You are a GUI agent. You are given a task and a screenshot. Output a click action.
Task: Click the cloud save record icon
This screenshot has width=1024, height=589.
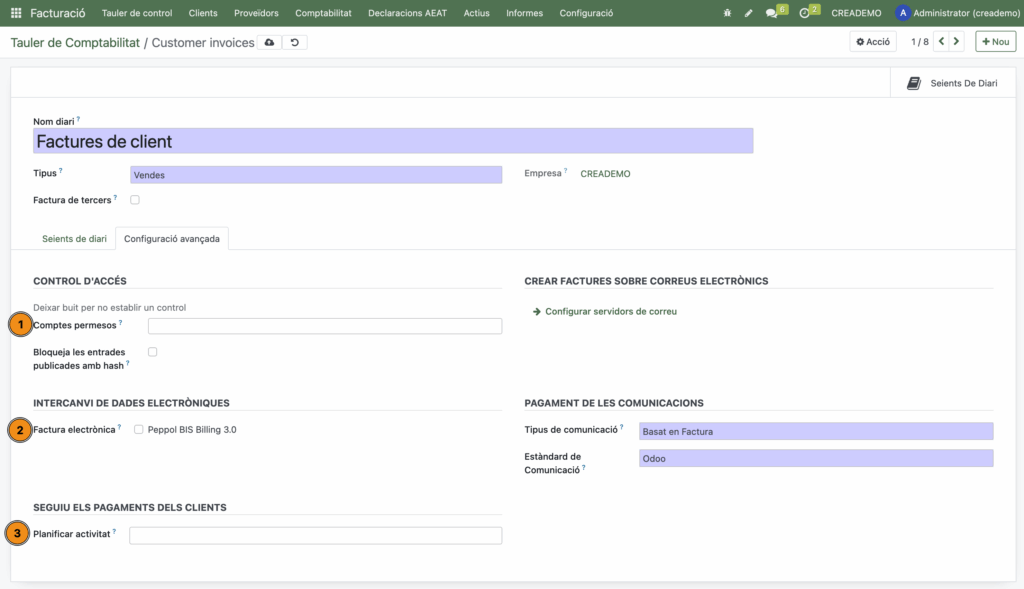coord(269,42)
